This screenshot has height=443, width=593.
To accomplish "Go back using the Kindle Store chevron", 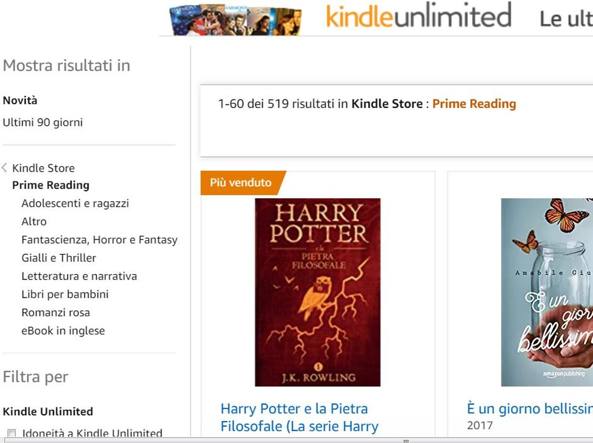I will point(5,168).
